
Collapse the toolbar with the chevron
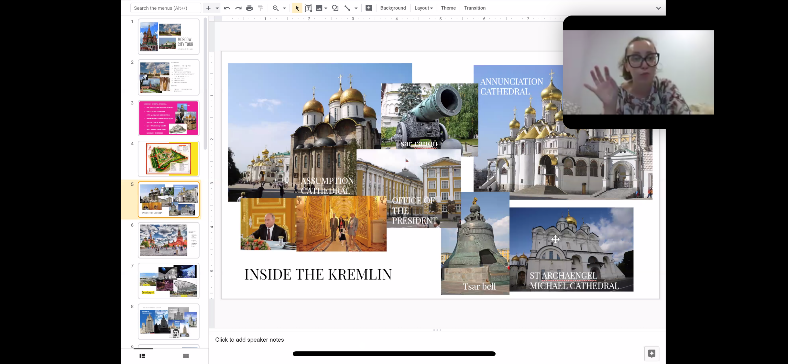coord(658,8)
